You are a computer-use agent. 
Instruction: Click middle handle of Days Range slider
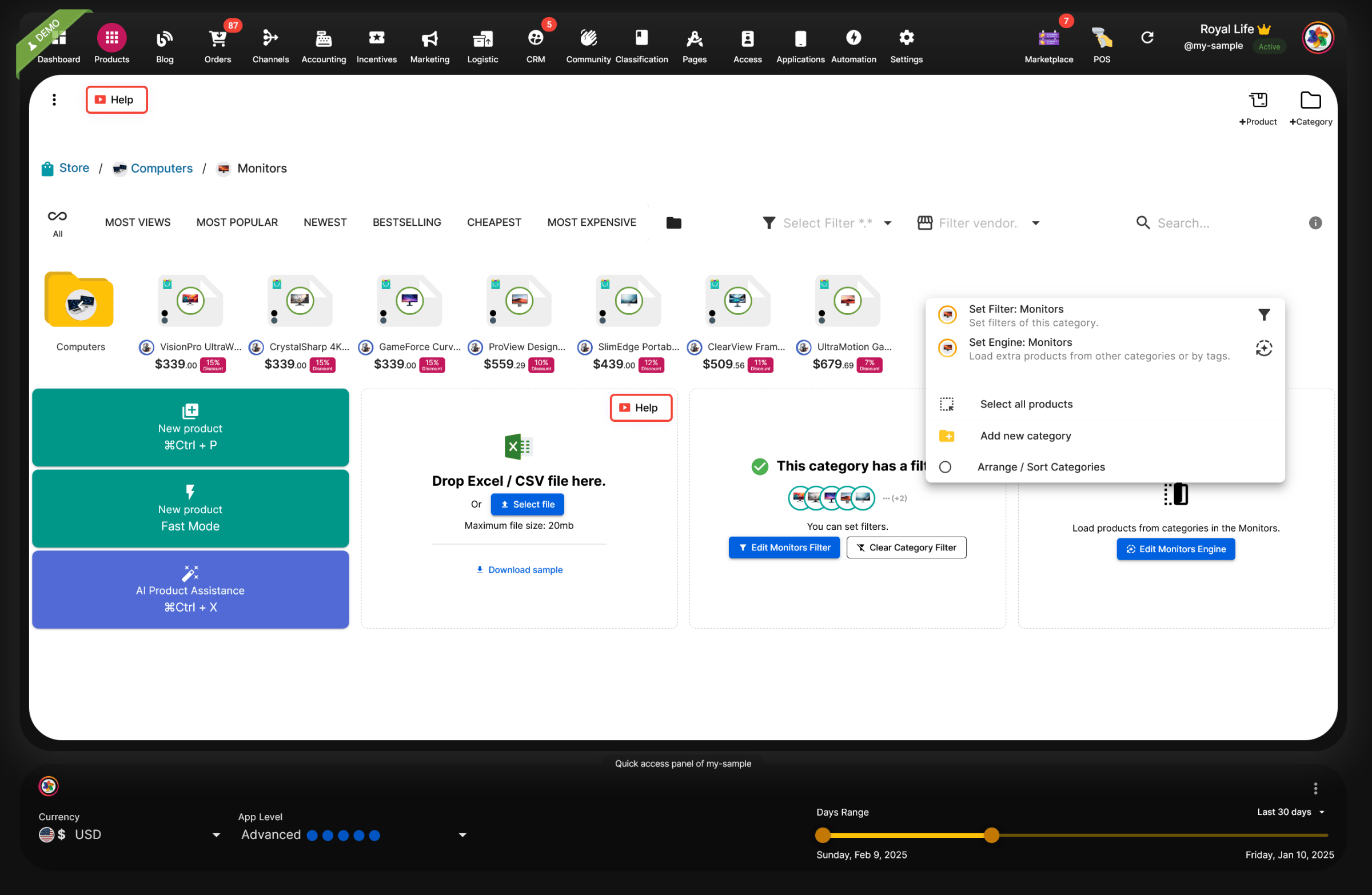click(x=991, y=834)
